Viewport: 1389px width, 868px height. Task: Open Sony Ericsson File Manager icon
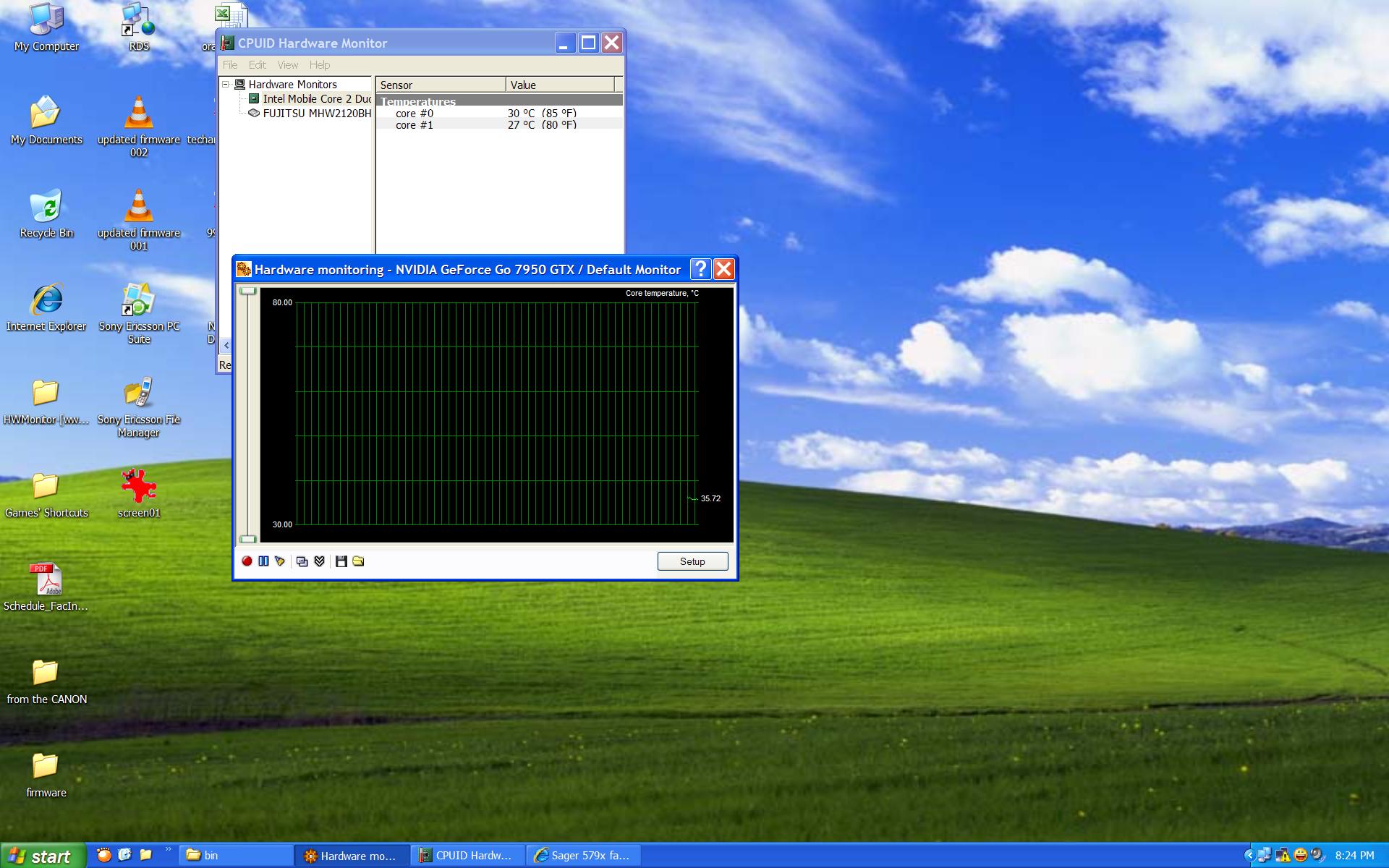point(138,407)
